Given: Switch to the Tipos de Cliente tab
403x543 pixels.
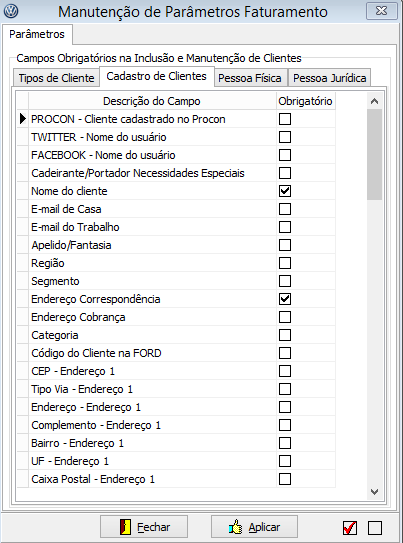Looking at the screenshot, I should (56, 78).
